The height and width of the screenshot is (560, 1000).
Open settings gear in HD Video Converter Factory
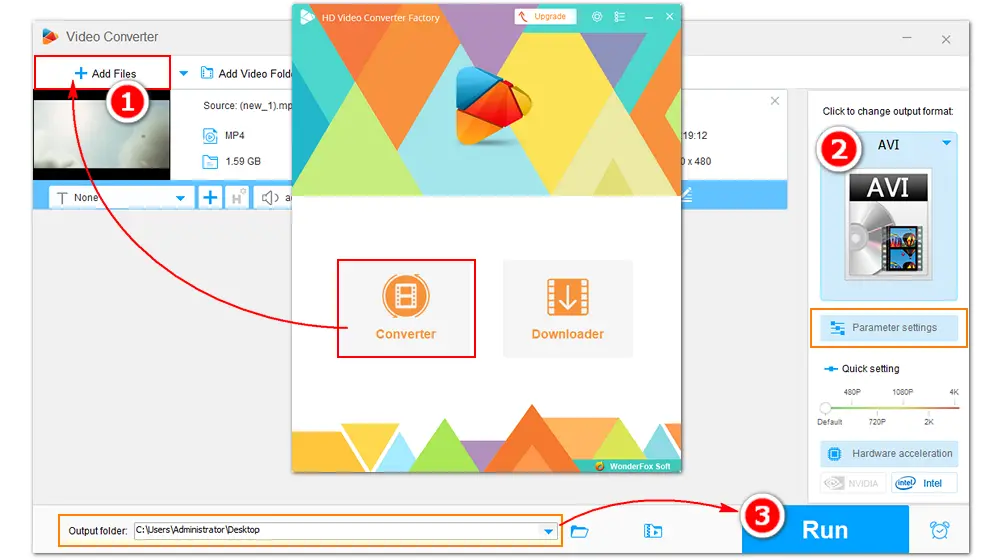tap(597, 17)
